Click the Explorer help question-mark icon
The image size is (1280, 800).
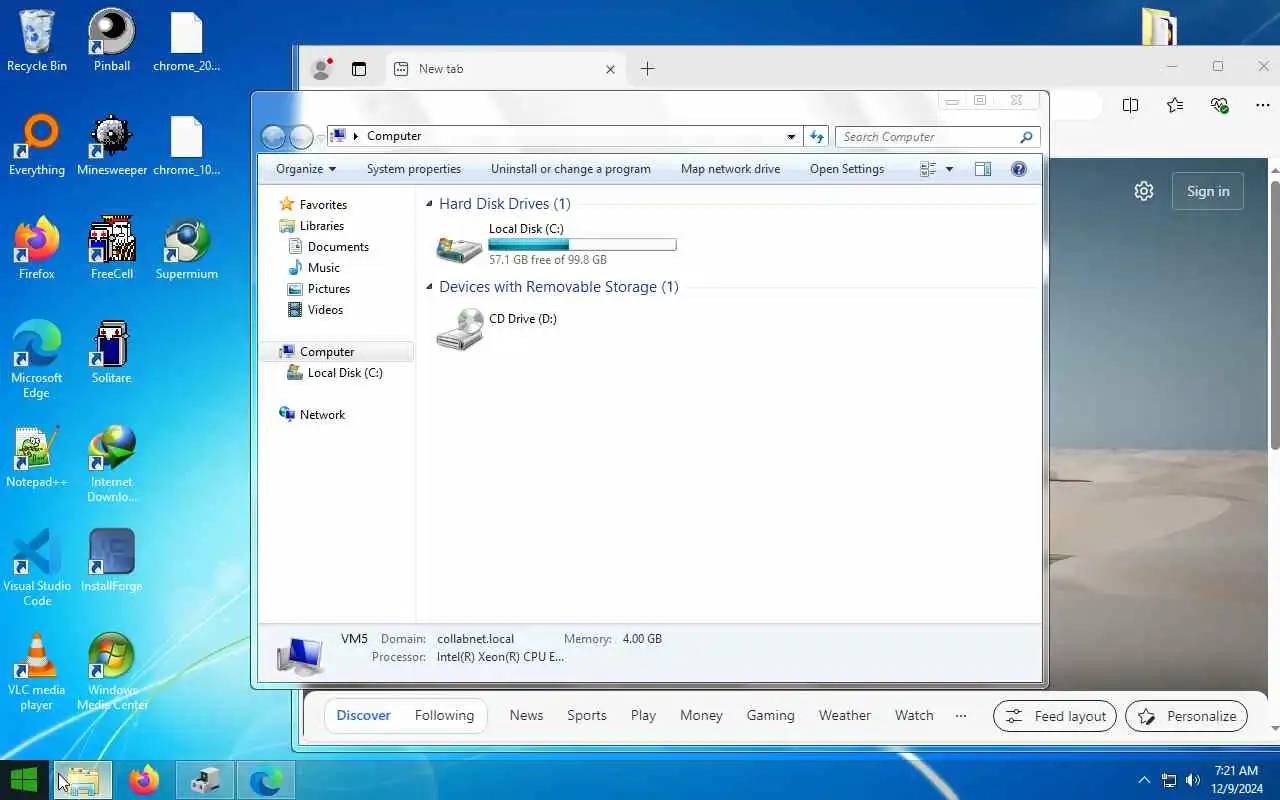point(1019,169)
